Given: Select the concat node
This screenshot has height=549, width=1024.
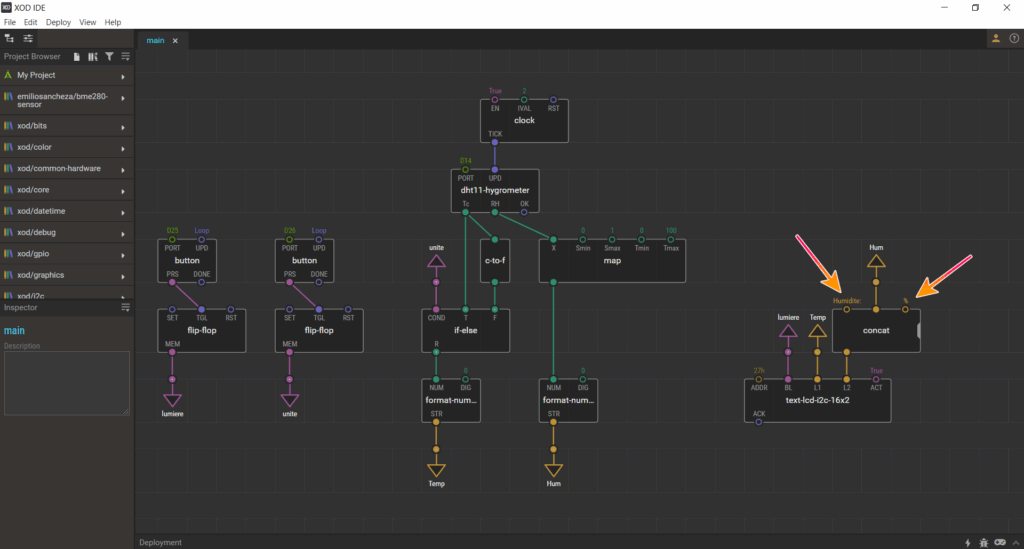Looking at the screenshot, I should click(876, 330).
